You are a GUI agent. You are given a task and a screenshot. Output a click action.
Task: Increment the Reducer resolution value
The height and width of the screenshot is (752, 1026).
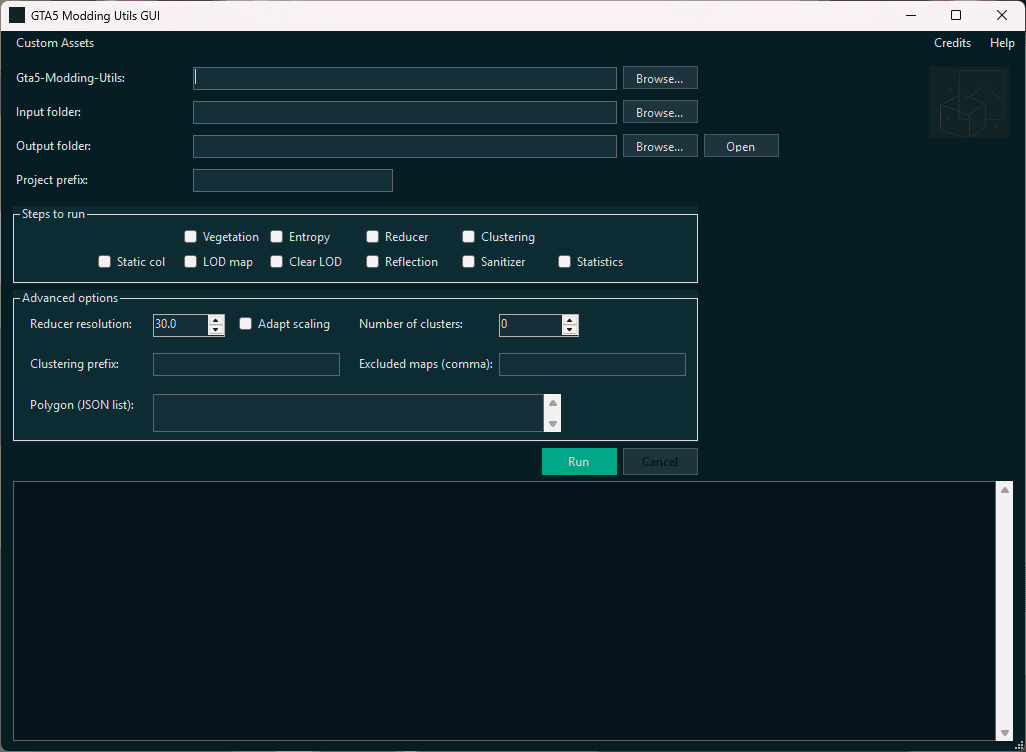tap(216, 319)
